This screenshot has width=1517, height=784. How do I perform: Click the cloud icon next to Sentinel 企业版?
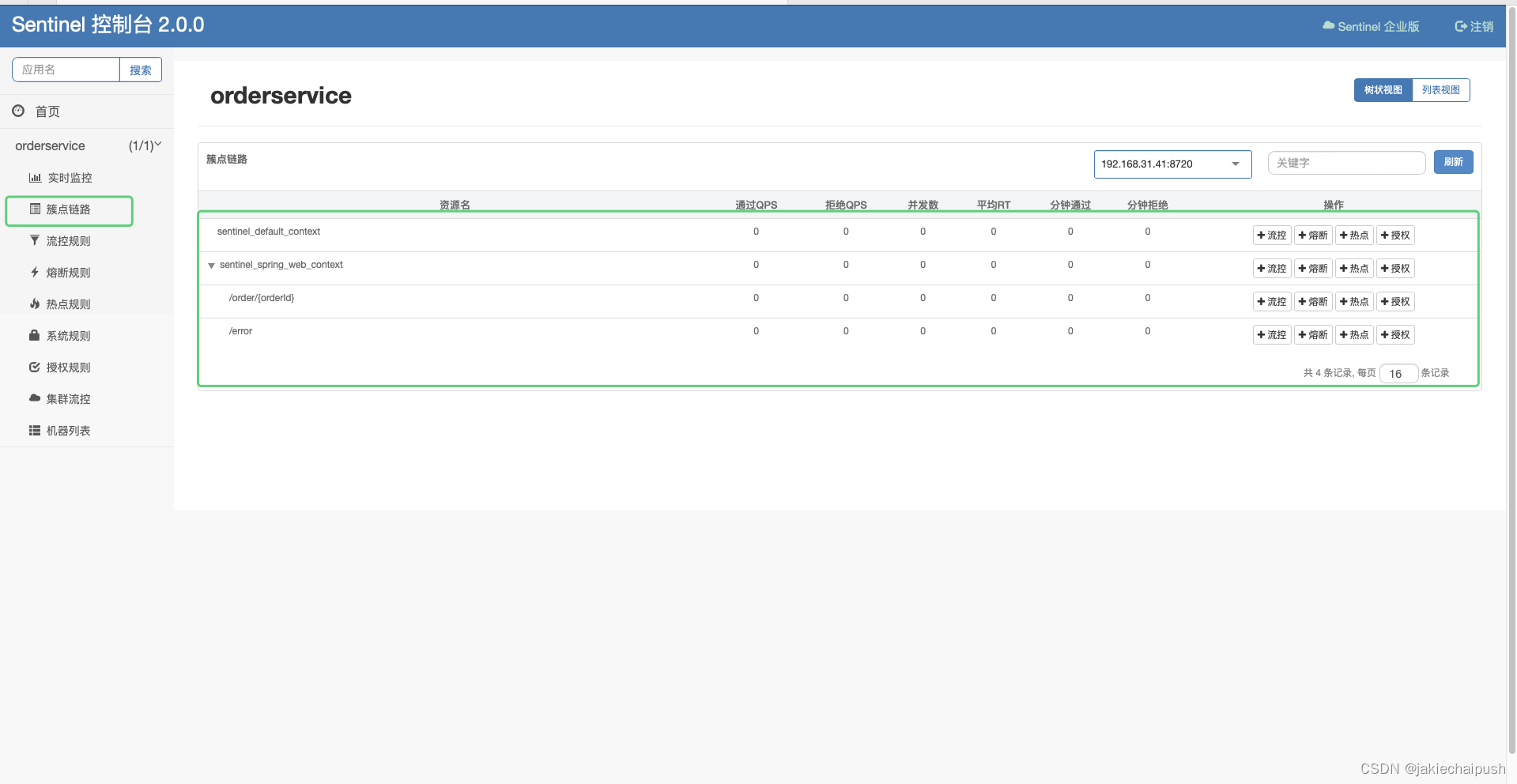coord(1329,26)
